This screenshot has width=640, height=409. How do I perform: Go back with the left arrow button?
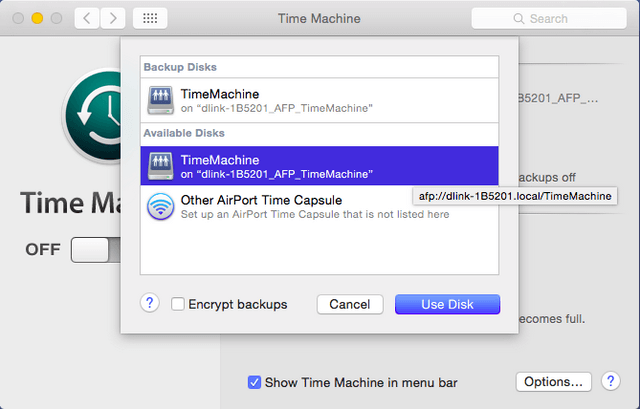pyautogui.click(x=87, y=18)
